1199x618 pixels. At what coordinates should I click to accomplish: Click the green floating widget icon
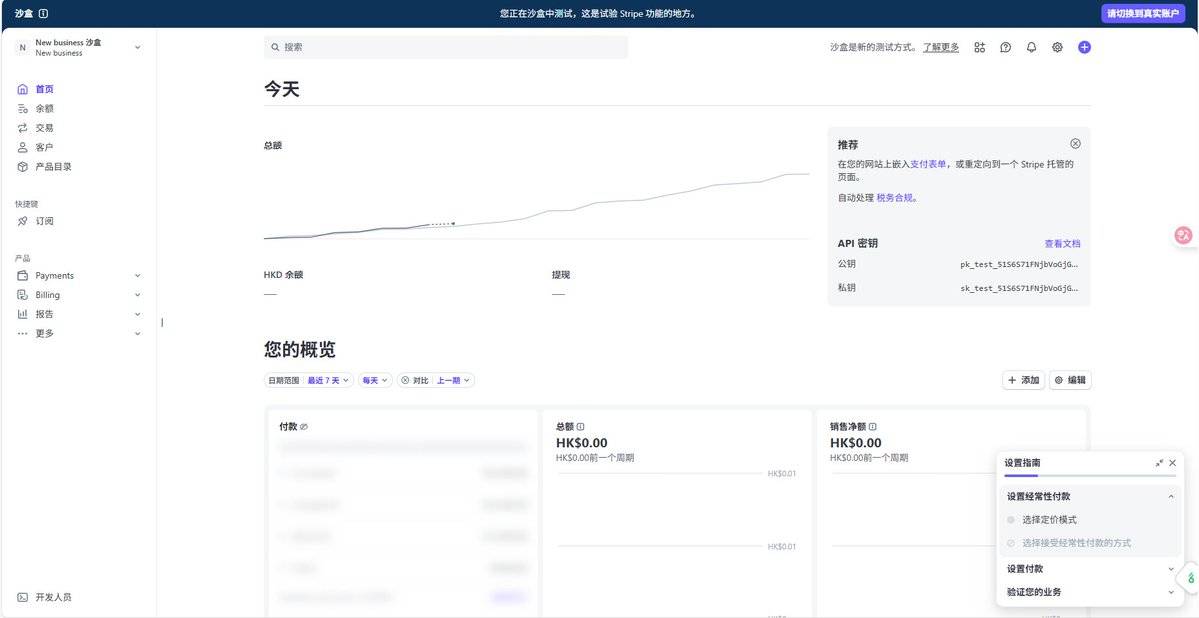1190,578
